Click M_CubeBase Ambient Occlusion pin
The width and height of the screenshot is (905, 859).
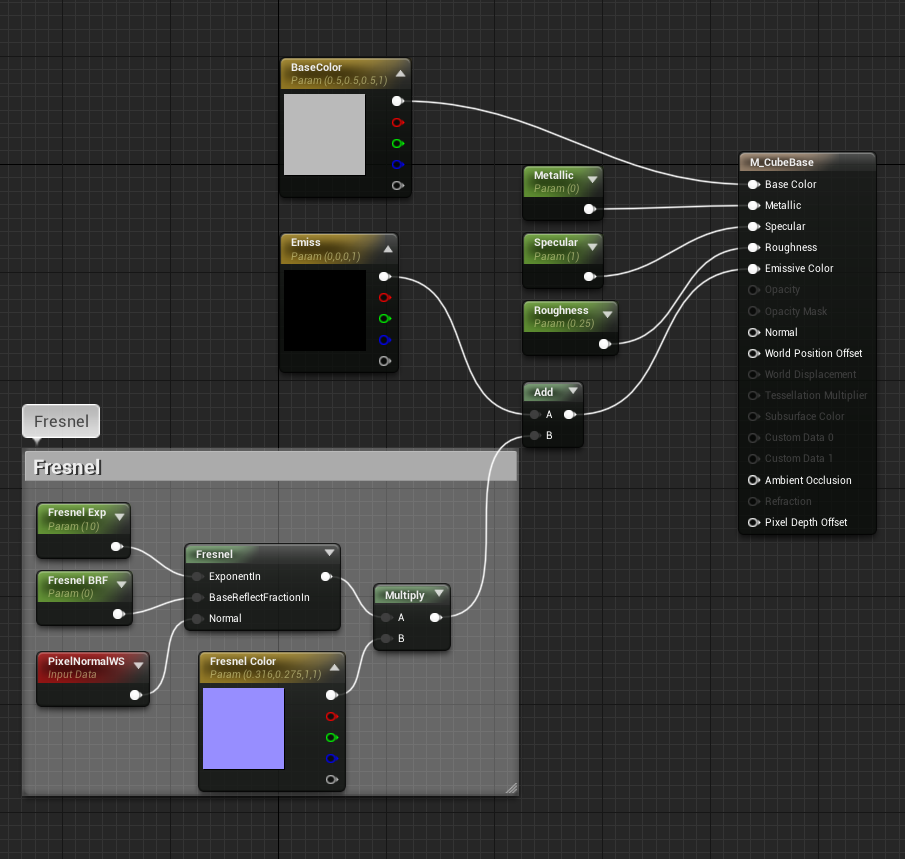pos(754,480)
